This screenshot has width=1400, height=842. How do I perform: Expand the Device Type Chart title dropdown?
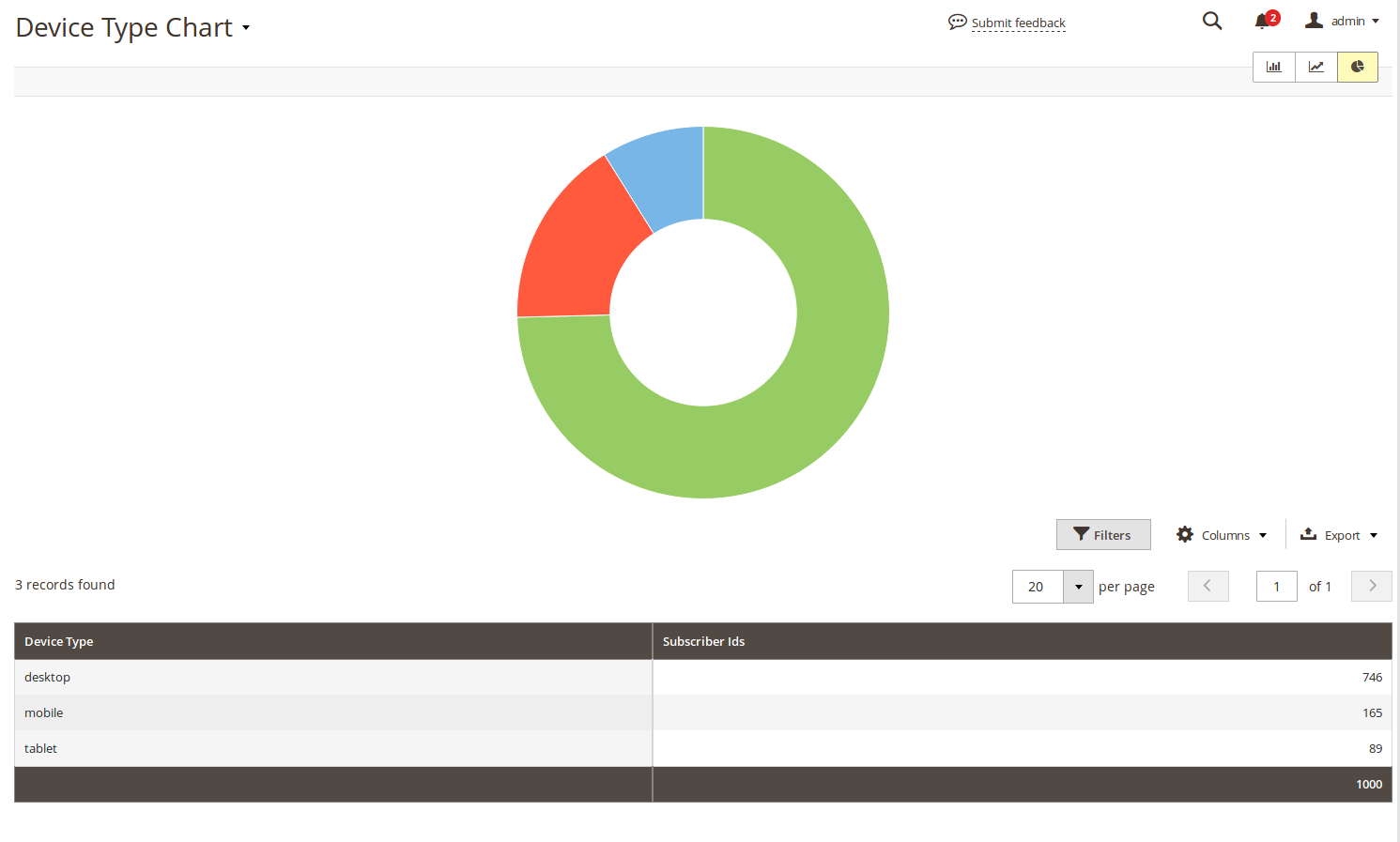tap(246, 28)
